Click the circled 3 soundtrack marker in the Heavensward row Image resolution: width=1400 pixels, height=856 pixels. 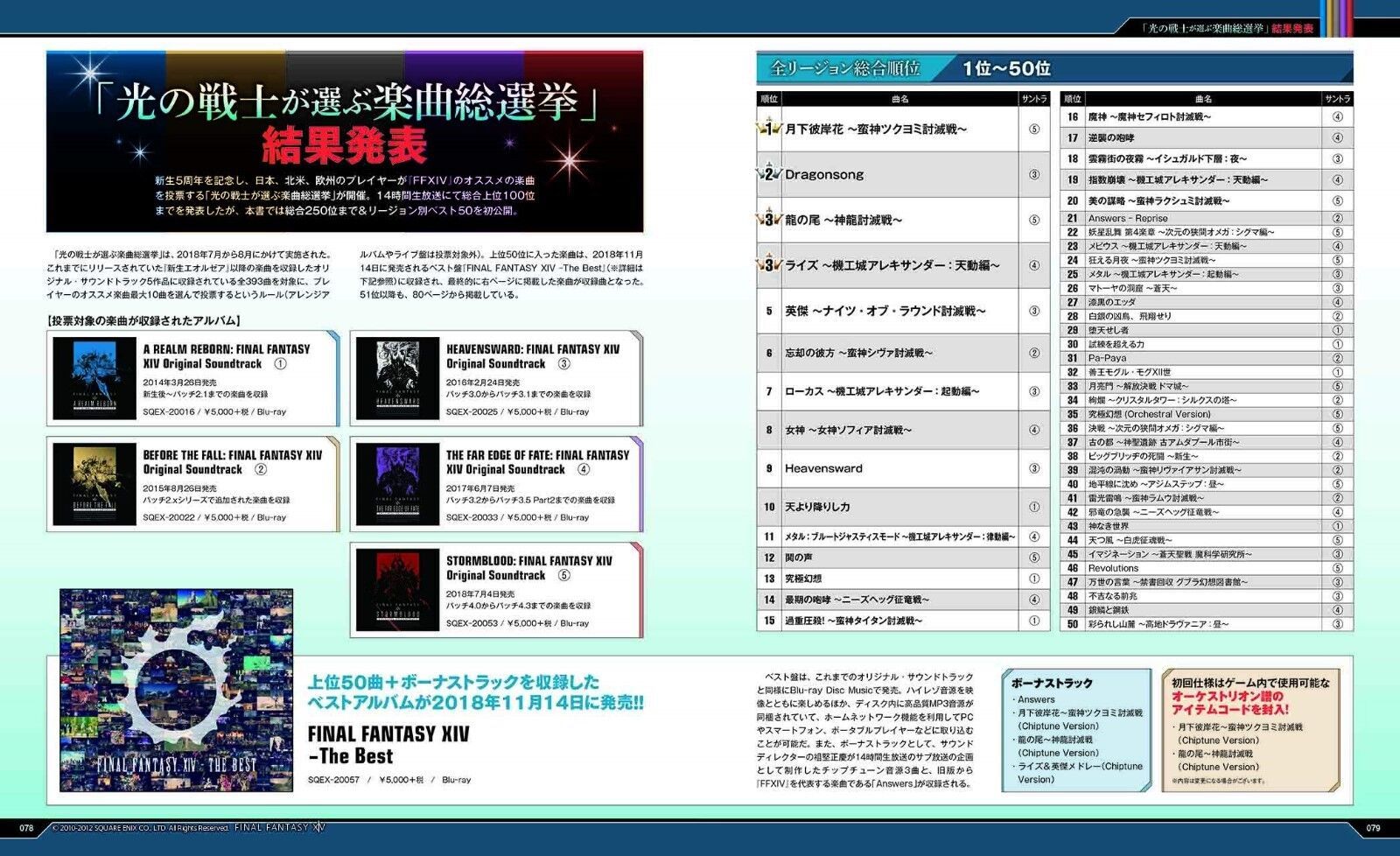pos(1034,468)
